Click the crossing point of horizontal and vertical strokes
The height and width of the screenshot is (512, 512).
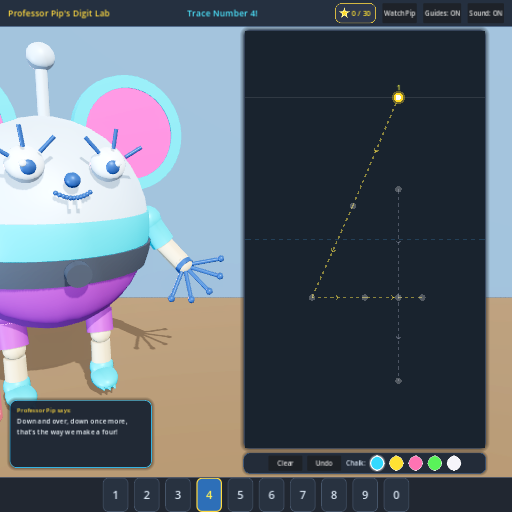(398, 297)
